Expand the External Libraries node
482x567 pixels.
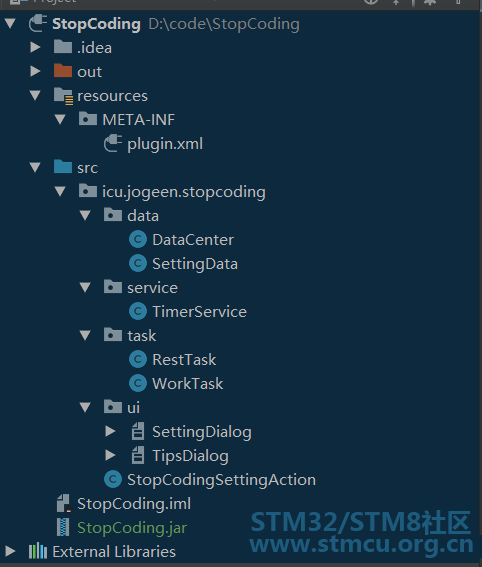click(x=10, y=551)
